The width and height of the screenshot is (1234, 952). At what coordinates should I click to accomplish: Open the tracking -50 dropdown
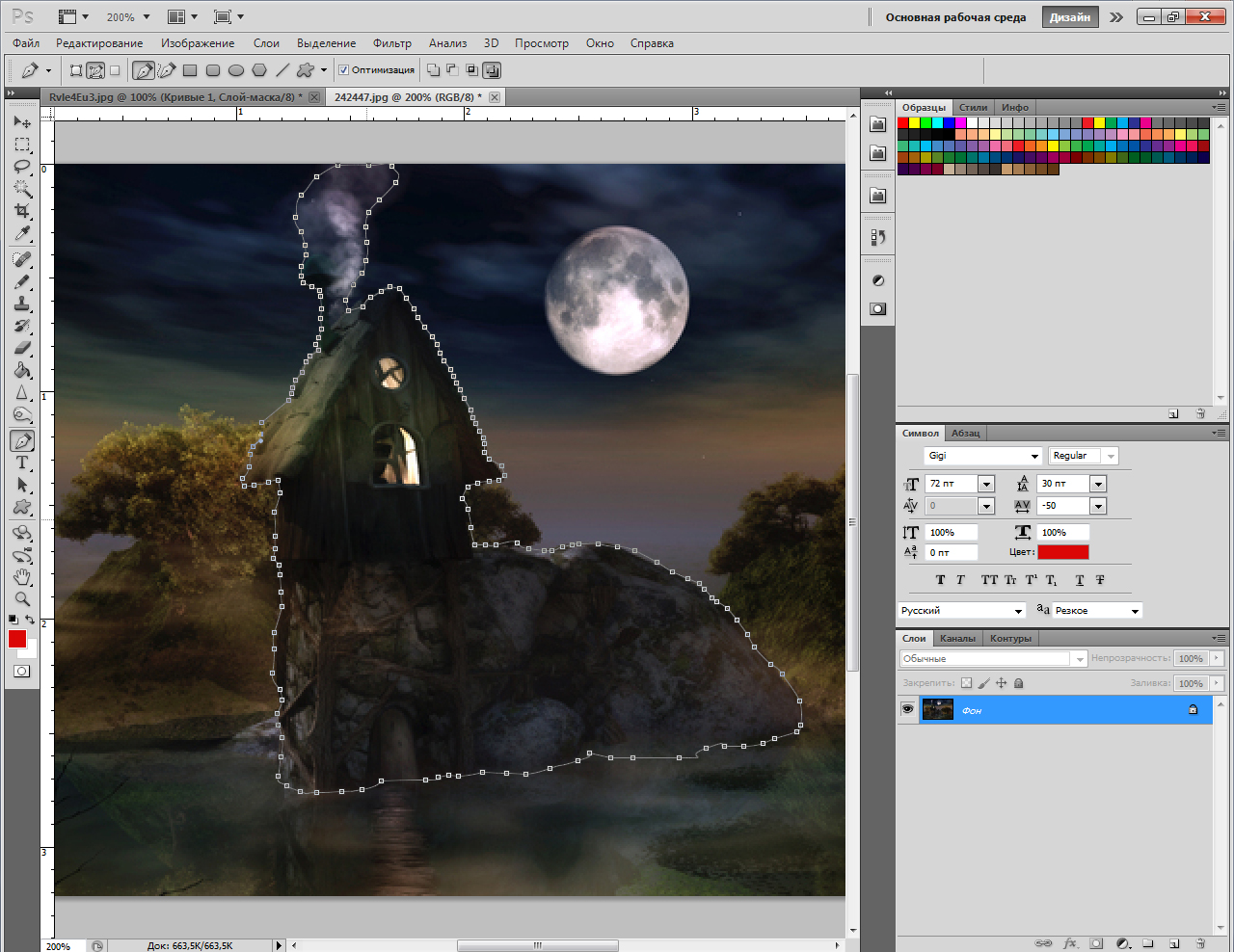click(x=1098, y=506)
